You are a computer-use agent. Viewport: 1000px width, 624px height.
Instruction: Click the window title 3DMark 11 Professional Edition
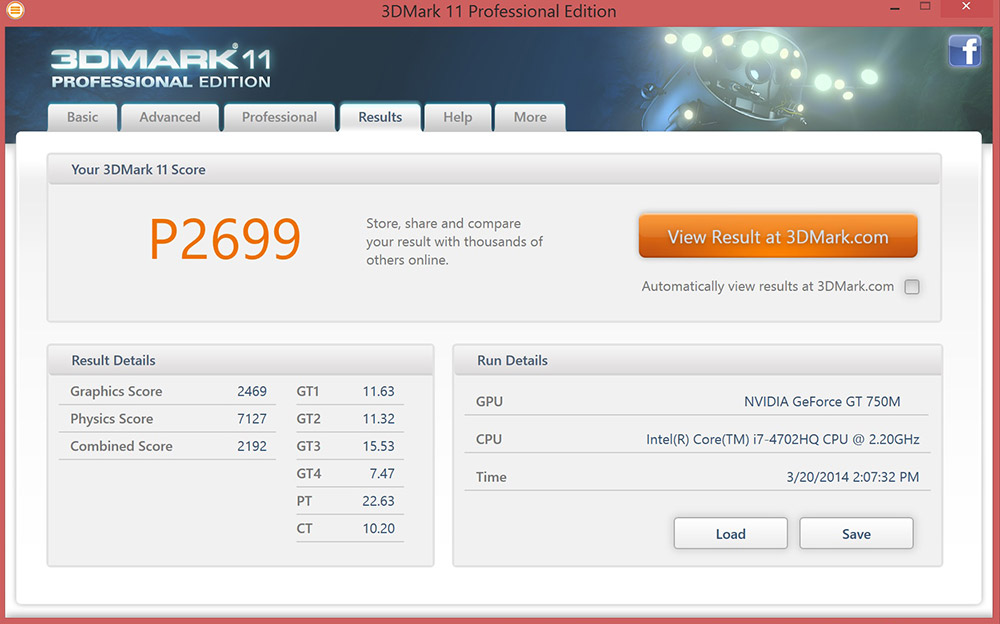coord(499,11)
